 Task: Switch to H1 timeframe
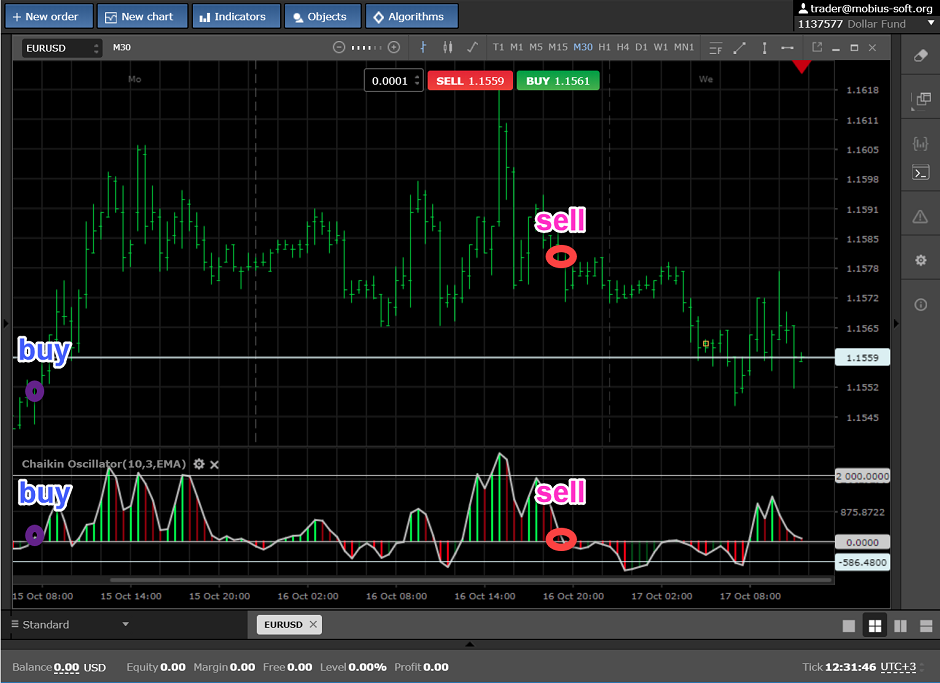(604, 47)
